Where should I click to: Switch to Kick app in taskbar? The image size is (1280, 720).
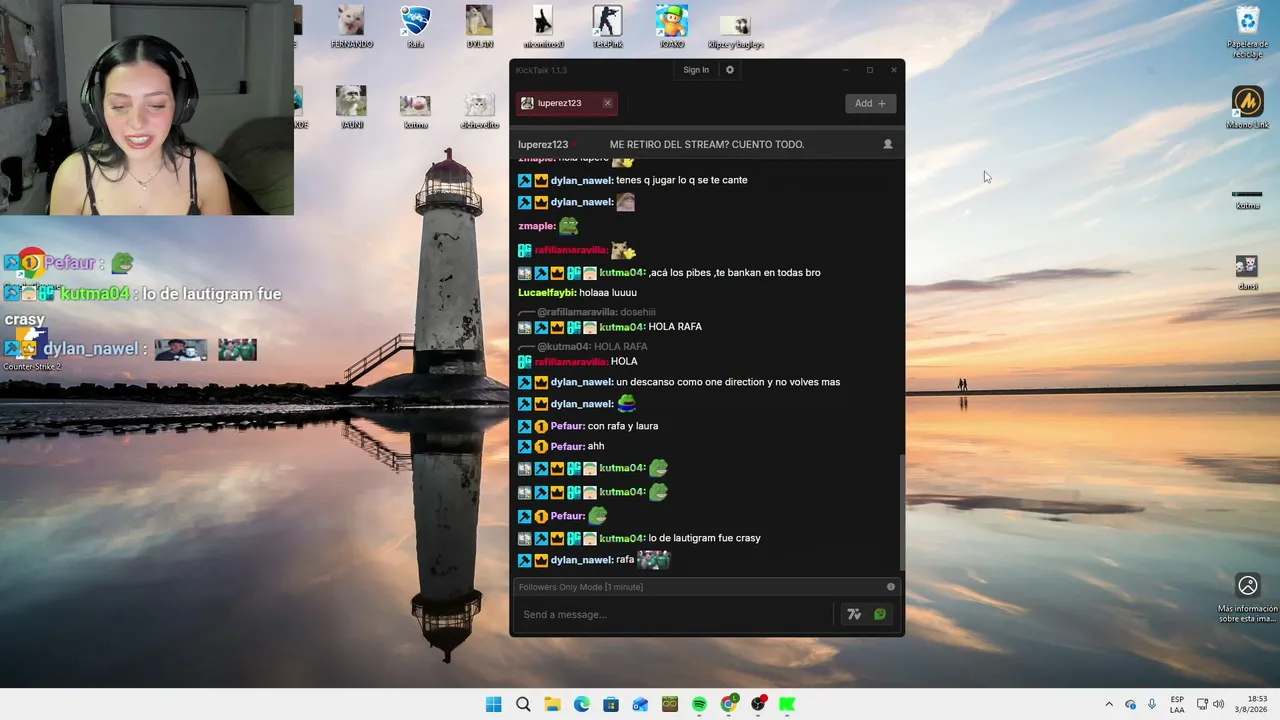(x=787, y=704)
